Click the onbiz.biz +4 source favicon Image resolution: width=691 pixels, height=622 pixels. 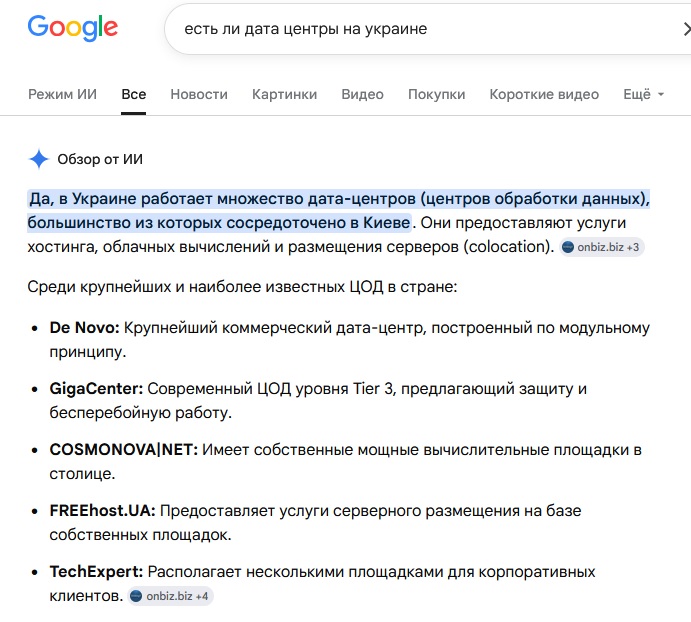tap(136, 596)
